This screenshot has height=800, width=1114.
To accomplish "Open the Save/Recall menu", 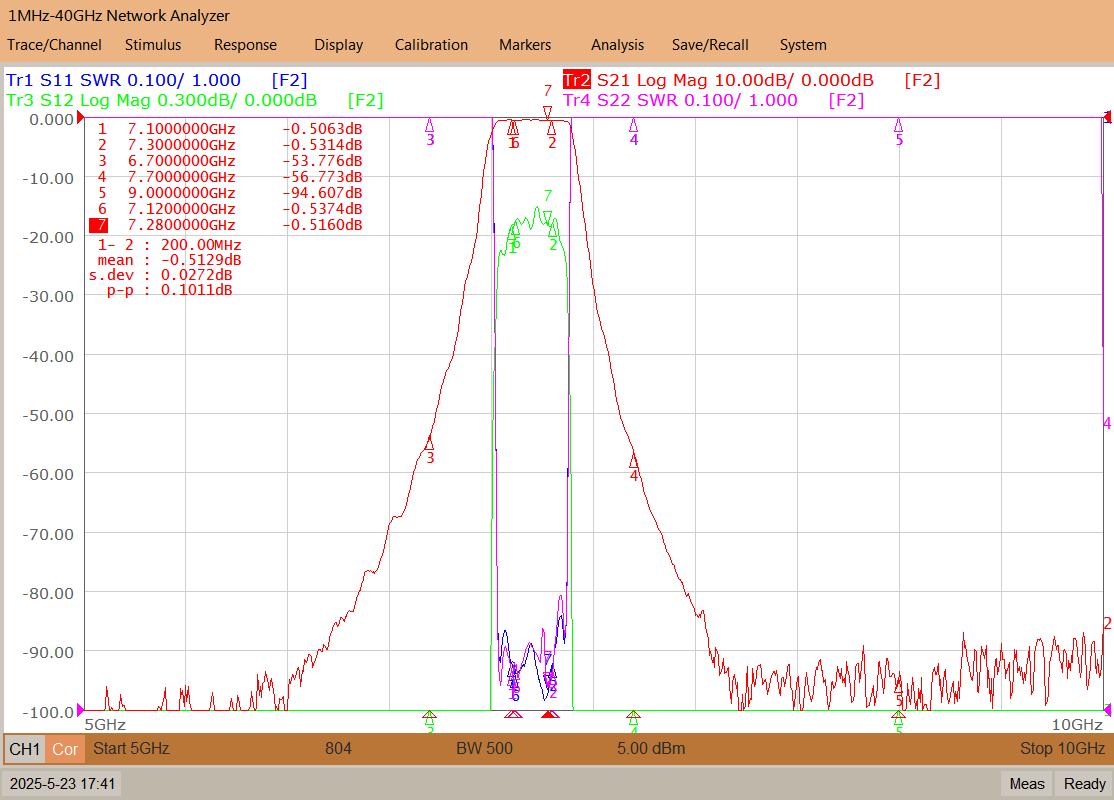I will point(710,45).
